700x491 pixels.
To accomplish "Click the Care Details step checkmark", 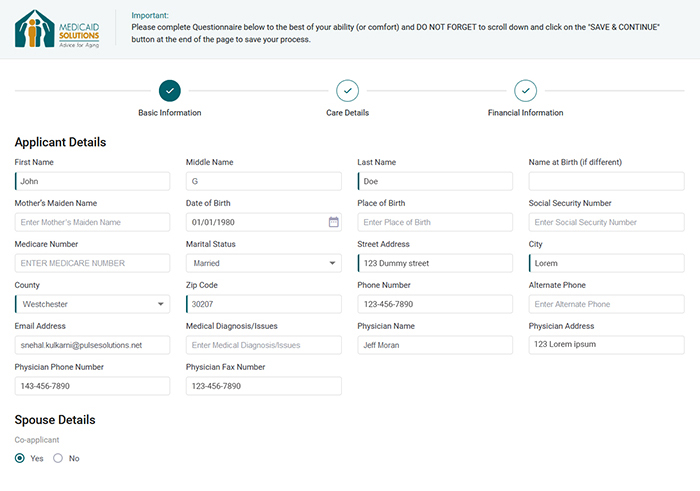I will [x=347, y=91].
